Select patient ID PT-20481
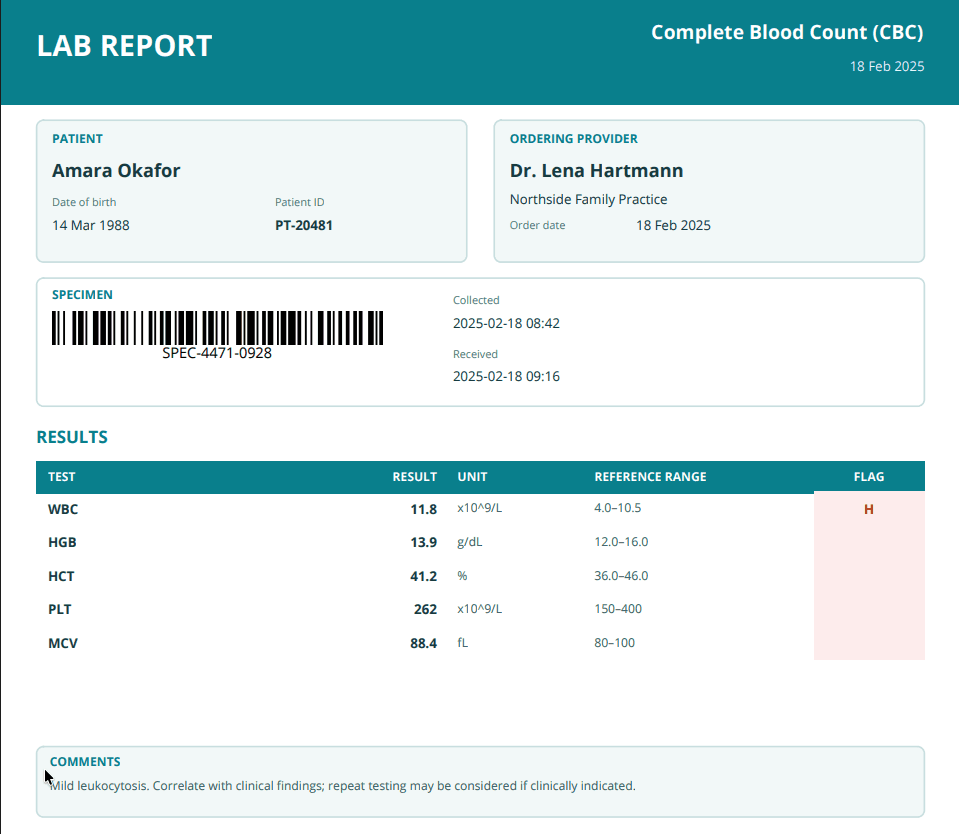The image size is (959, 834). (x=303, y=225)
